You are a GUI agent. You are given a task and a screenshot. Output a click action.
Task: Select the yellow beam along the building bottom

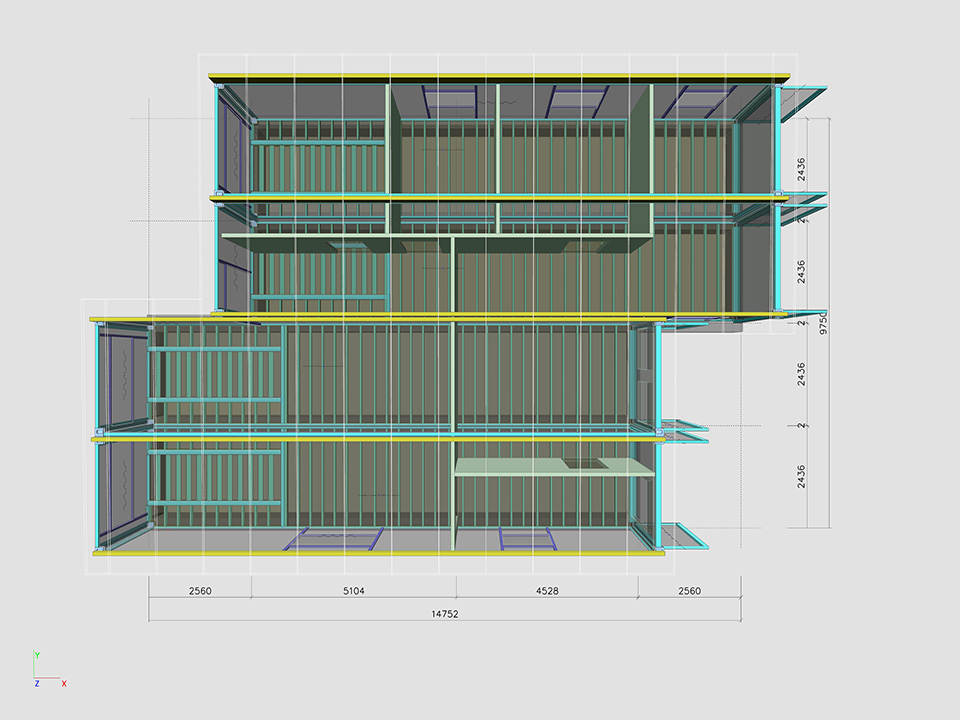[380, 552]
